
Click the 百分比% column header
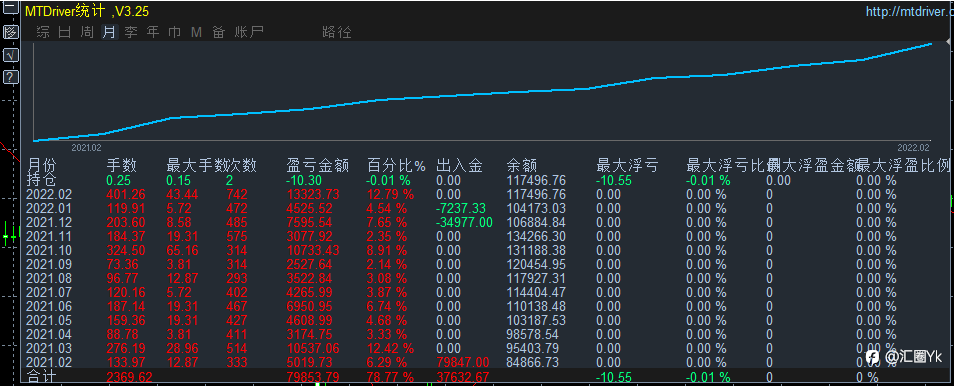(397, 166)
